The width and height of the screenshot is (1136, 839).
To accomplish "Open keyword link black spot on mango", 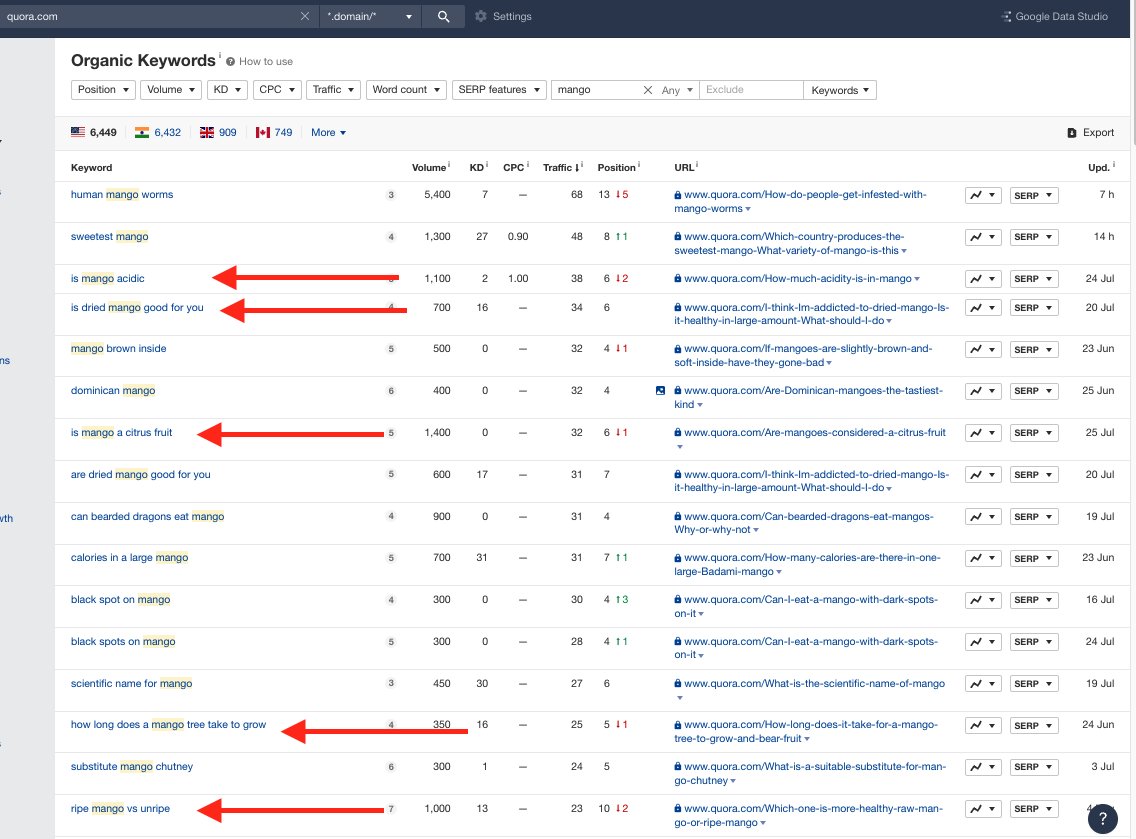I will (120, 599).
